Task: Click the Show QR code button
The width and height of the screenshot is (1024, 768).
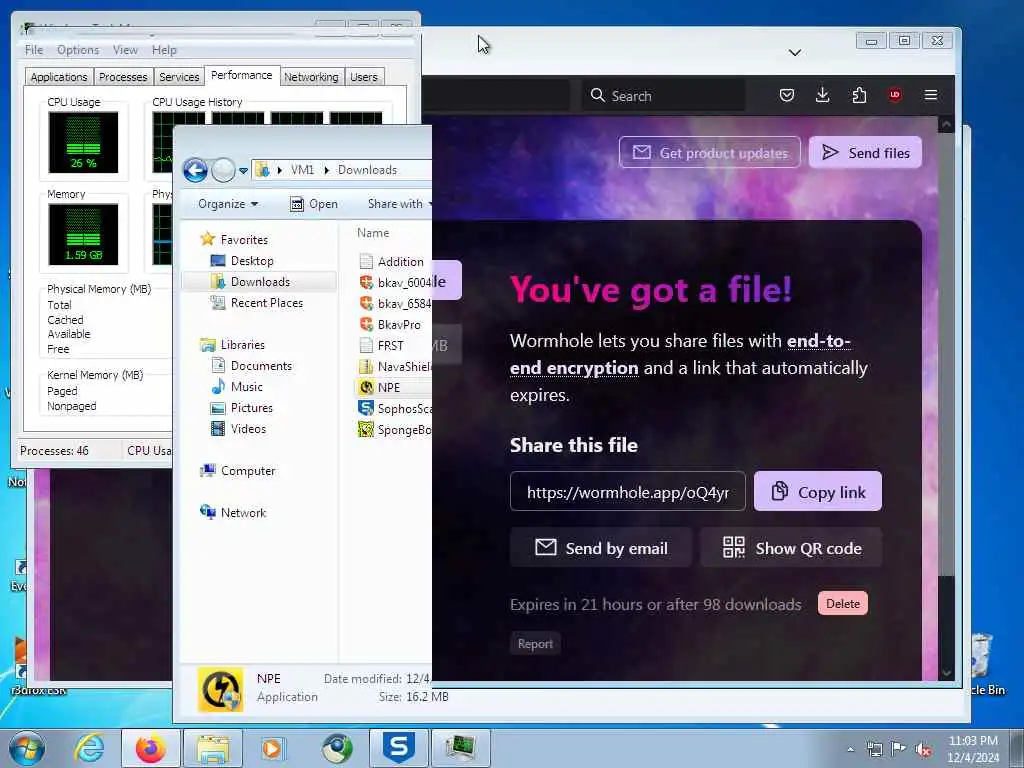Action: point(792,548)
